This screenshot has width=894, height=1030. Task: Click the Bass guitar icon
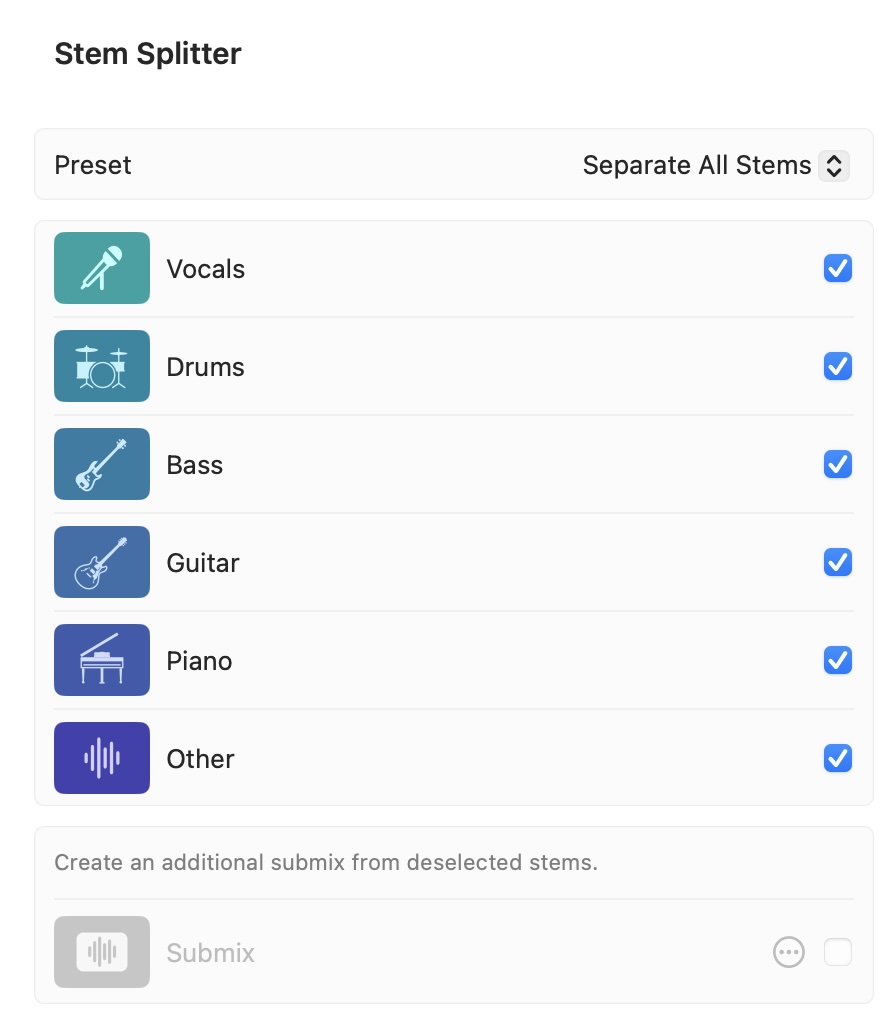(x=101, y=464)
